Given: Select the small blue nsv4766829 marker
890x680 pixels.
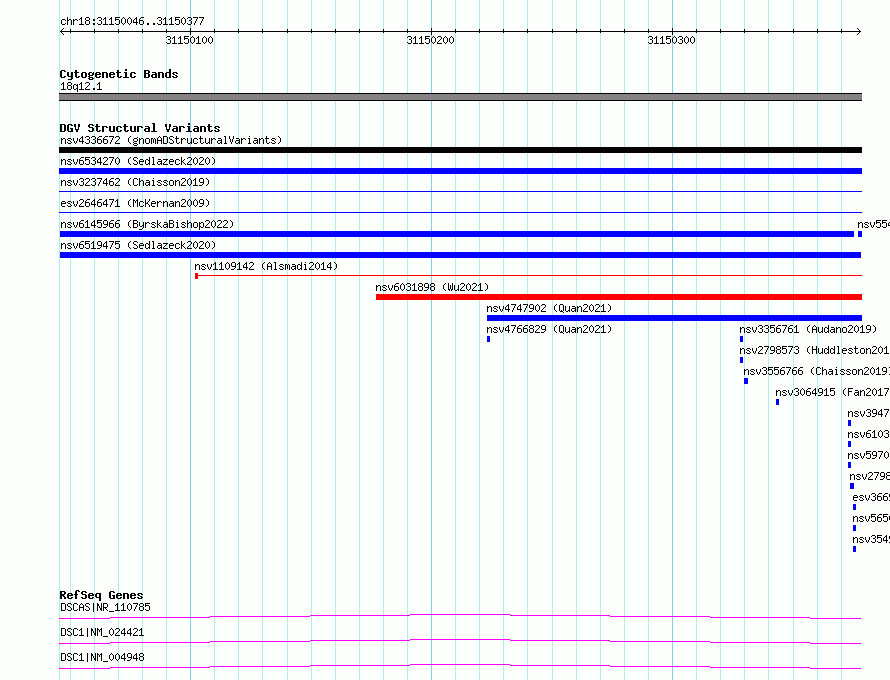Looking at the screenshot, I should click(x=488, y=339).
